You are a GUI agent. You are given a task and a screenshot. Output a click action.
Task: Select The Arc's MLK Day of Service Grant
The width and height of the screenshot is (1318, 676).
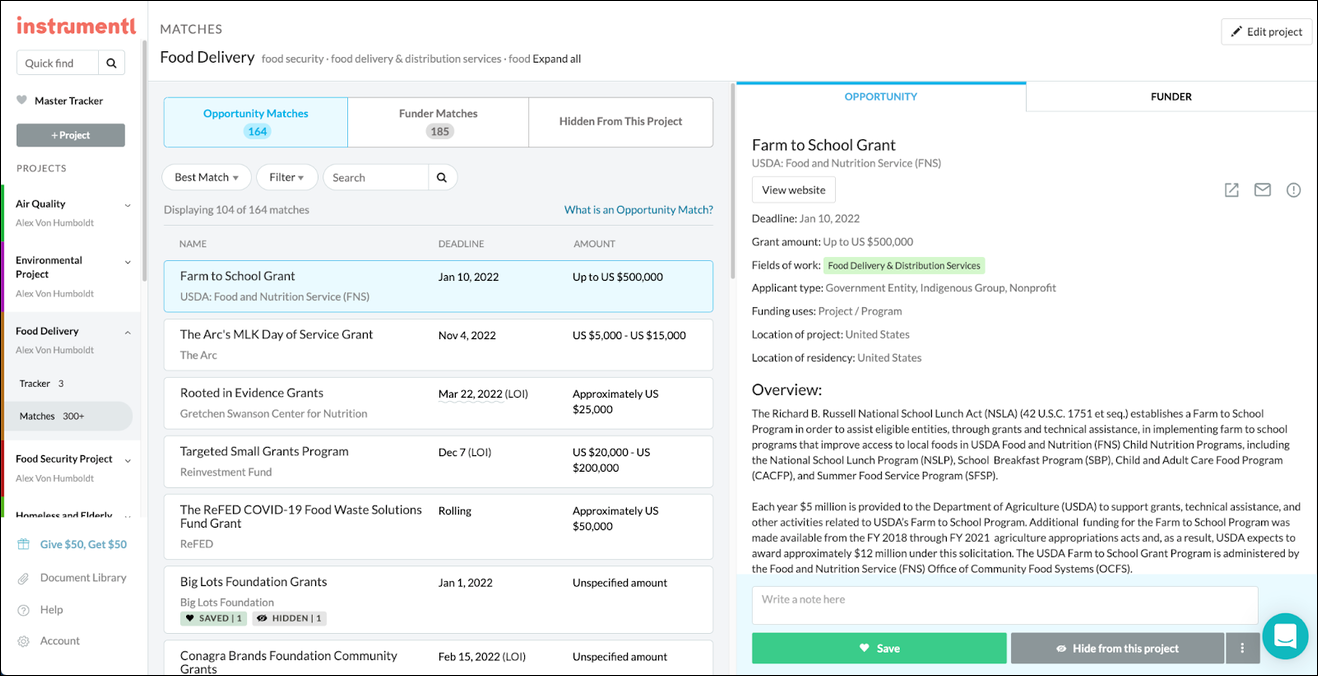click(438, 344)
